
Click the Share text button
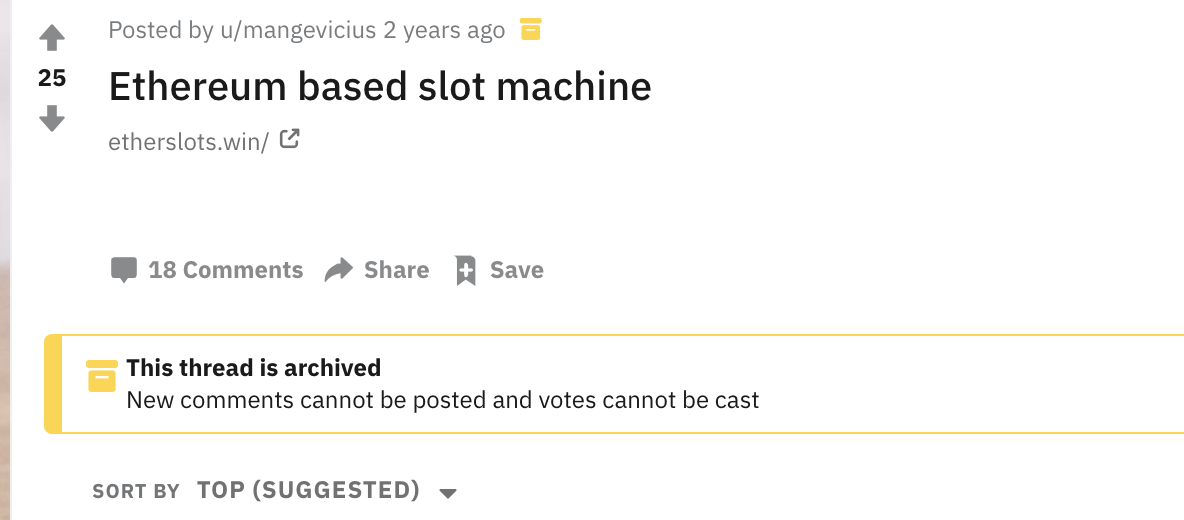pos(396,269)
